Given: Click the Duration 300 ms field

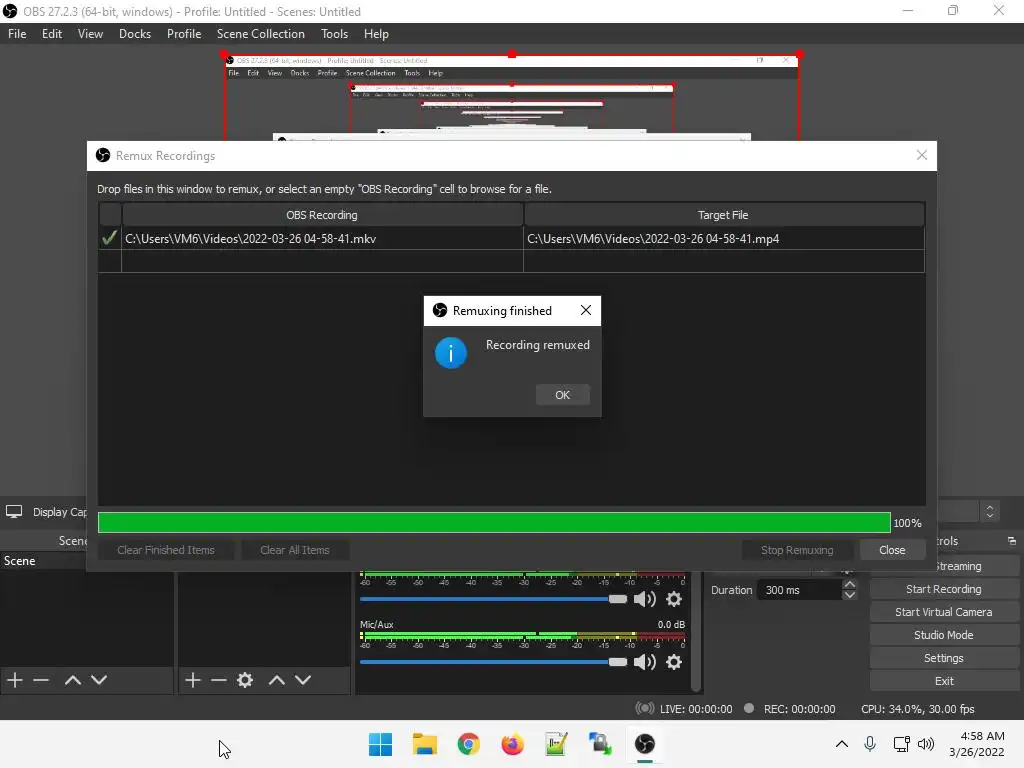Looking at the screenshot, I should (x=800, y=590).
